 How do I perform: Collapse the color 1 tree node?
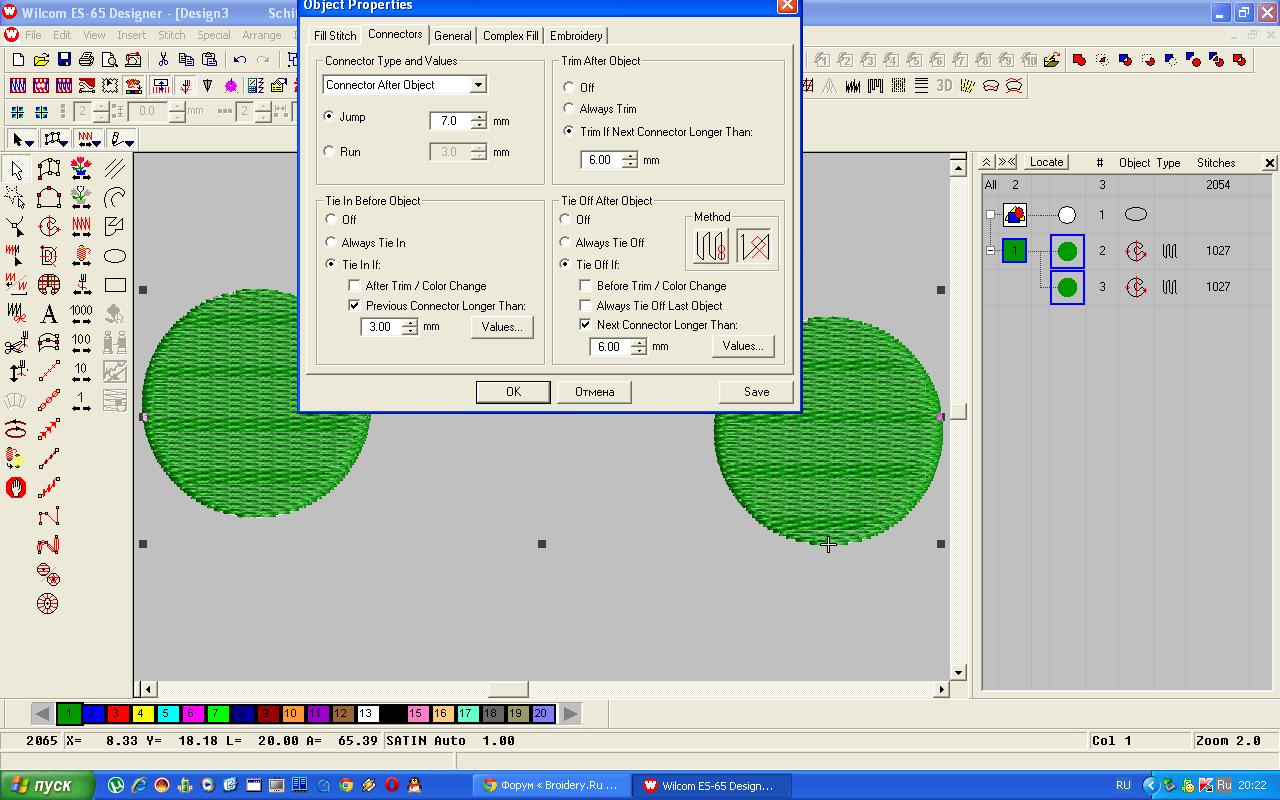click(x=990, y=251)
